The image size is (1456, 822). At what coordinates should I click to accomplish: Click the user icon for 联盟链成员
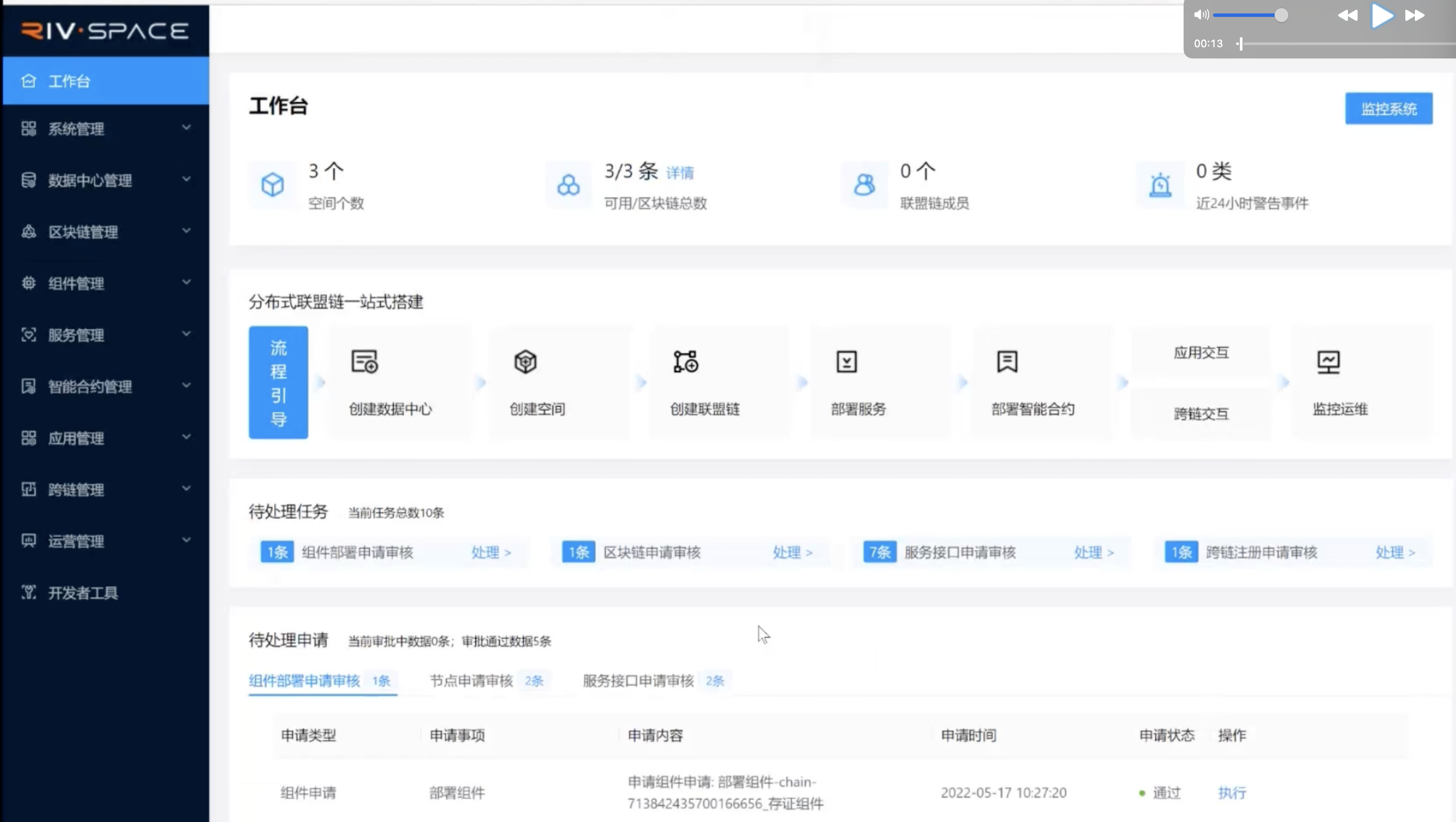(864, 184)
